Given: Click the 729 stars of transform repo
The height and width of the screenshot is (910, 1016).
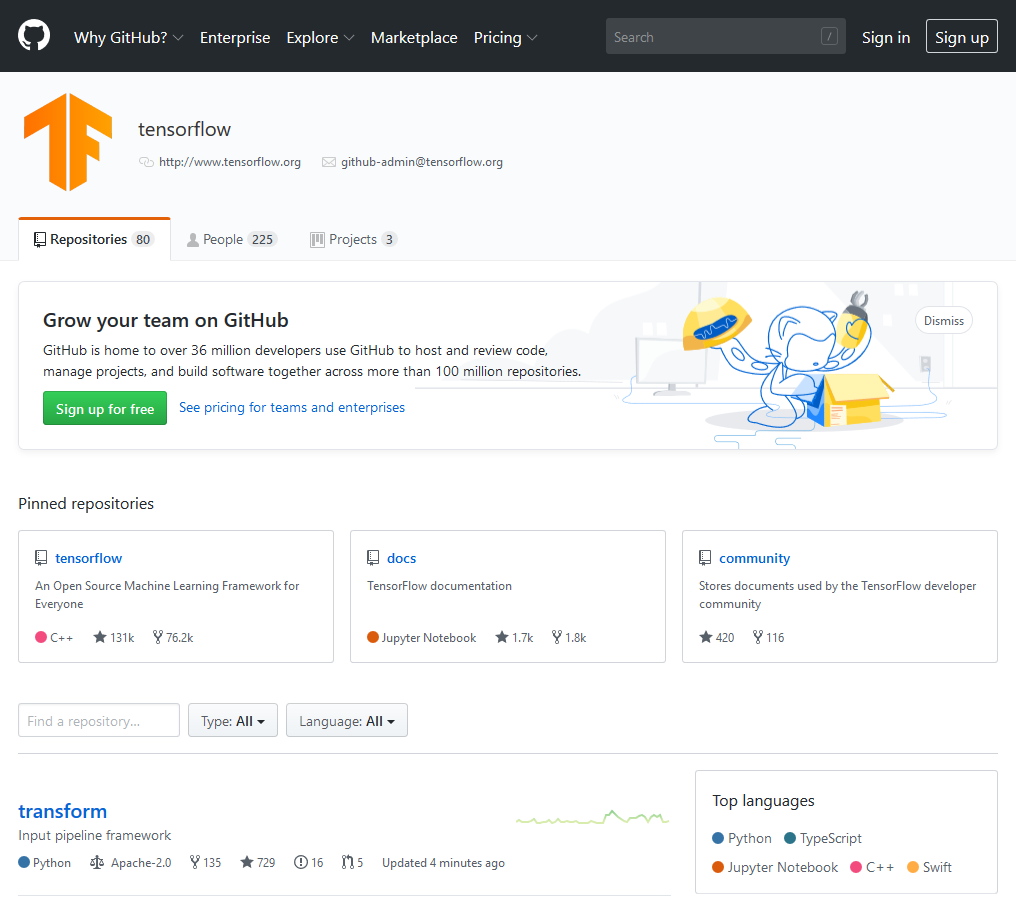Looking at the screenshot, I should pyautogui.click(x=258, y=863).
